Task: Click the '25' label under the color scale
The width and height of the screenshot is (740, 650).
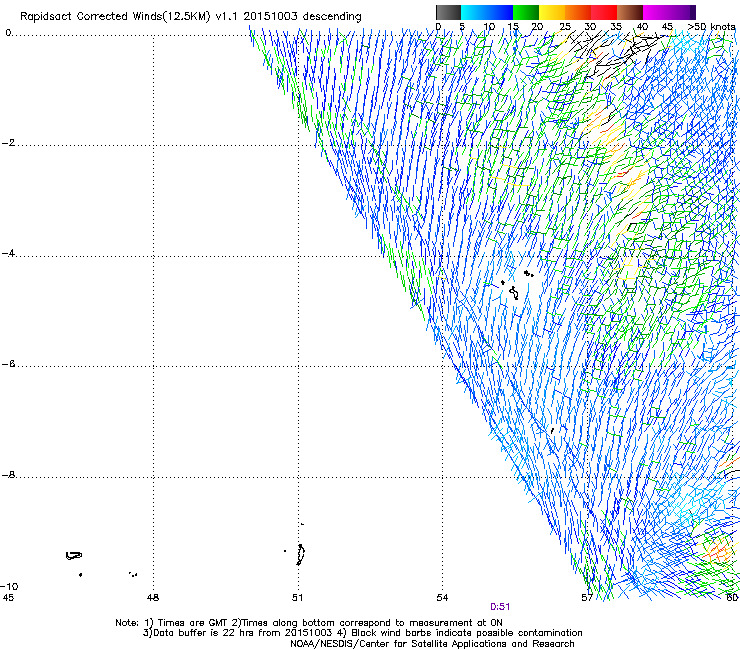Action: (564, 27)
